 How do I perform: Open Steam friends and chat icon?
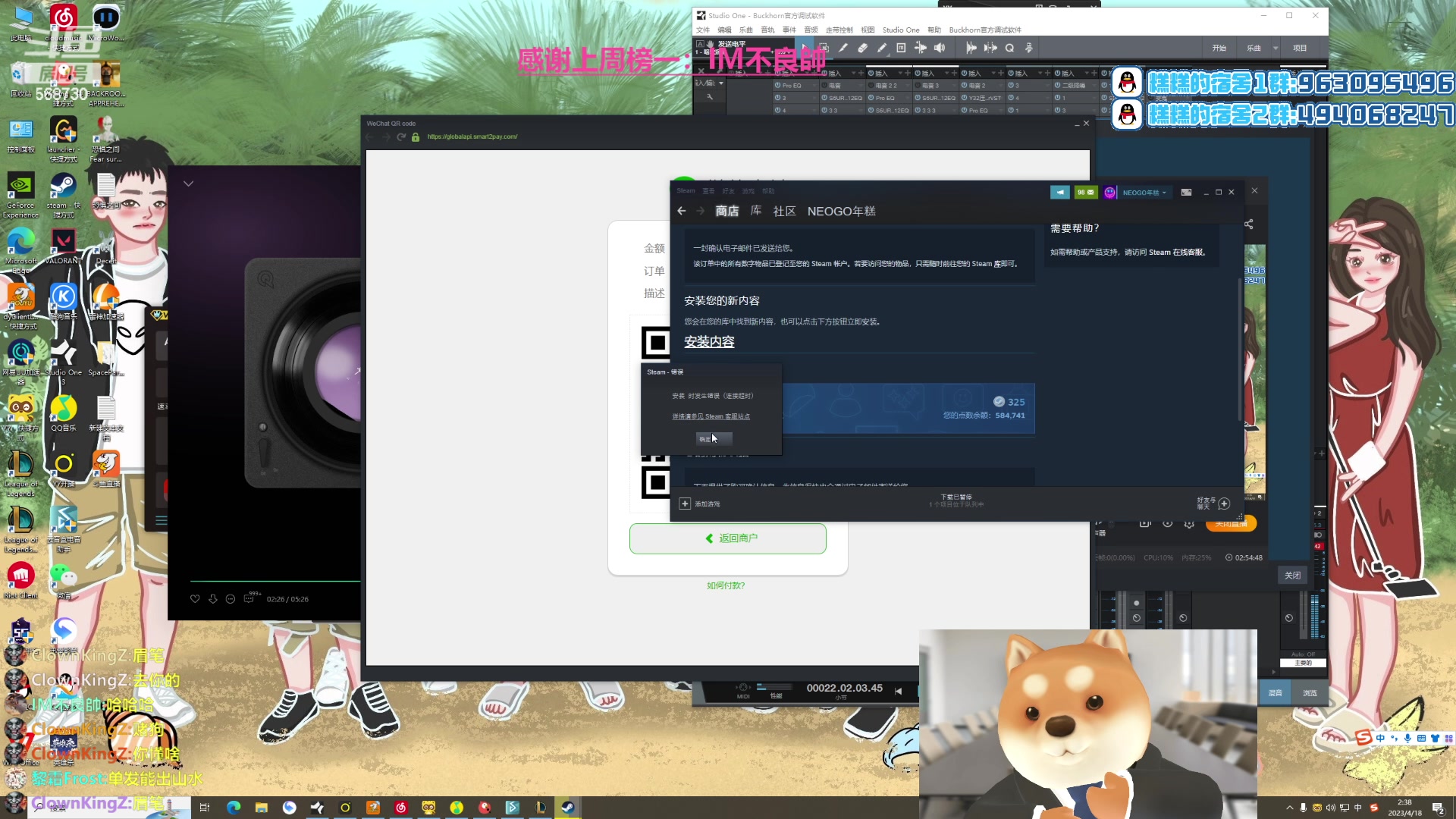pos(1224,504)
